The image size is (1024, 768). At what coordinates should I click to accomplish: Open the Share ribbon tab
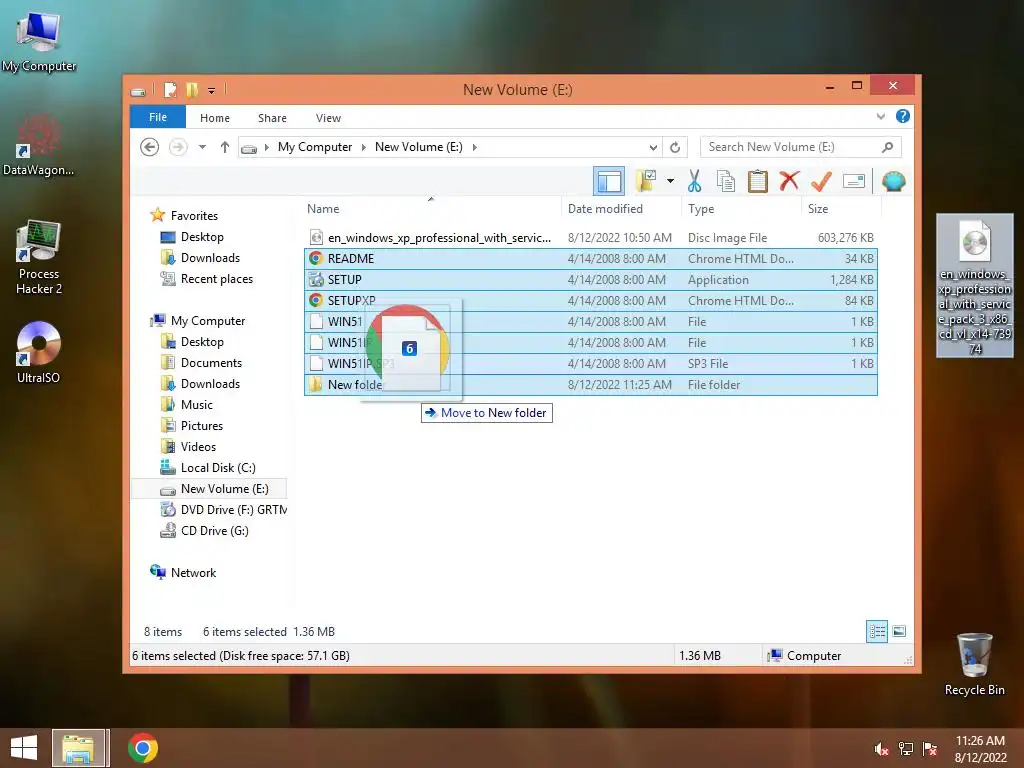click(x=272, y=118)
